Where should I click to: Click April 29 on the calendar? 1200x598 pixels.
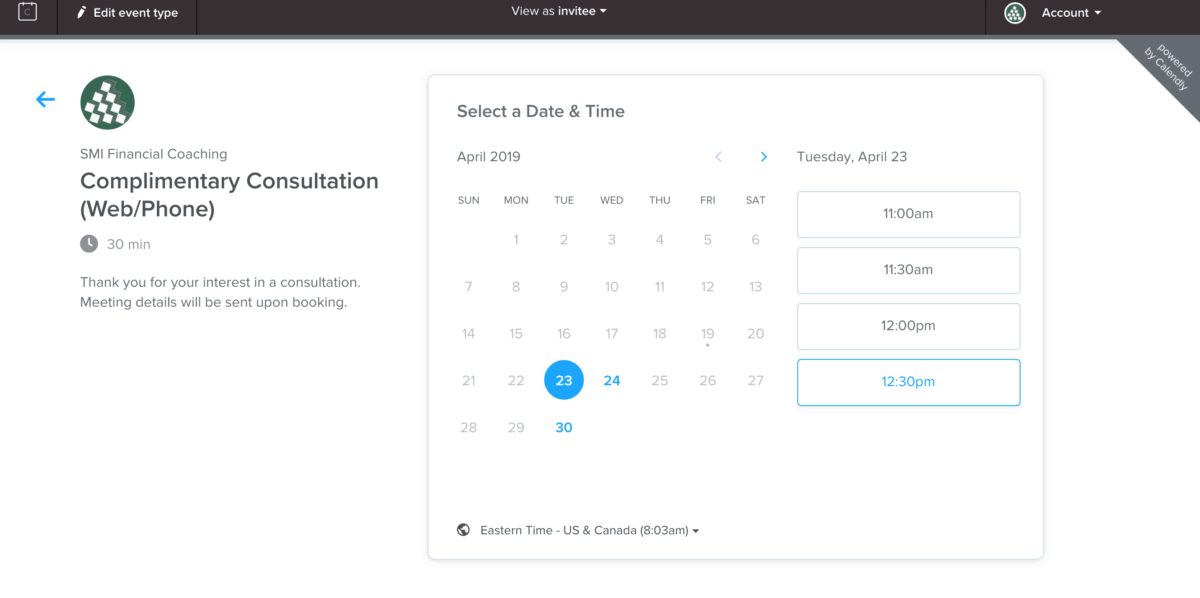[516, 427]
